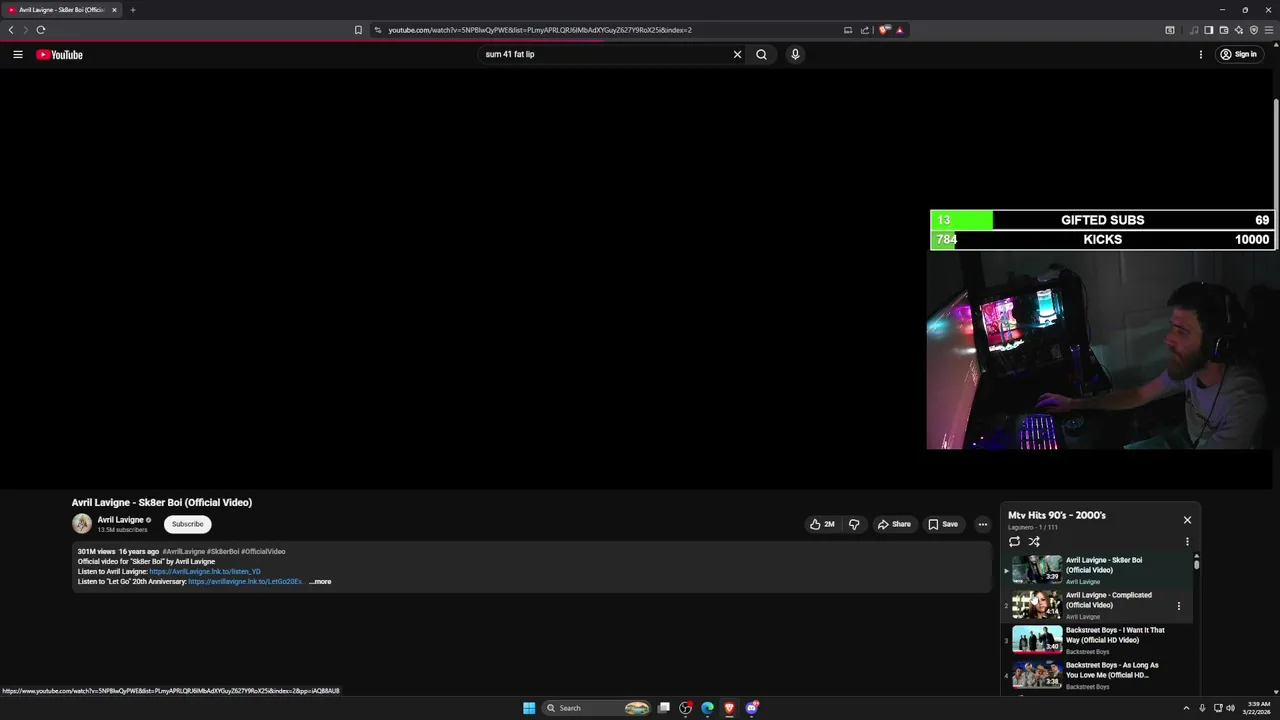Screen dimensions: 1280x720
Task: Open the Avril Lavigne channel avatar
Action: [x=82, y=523]
